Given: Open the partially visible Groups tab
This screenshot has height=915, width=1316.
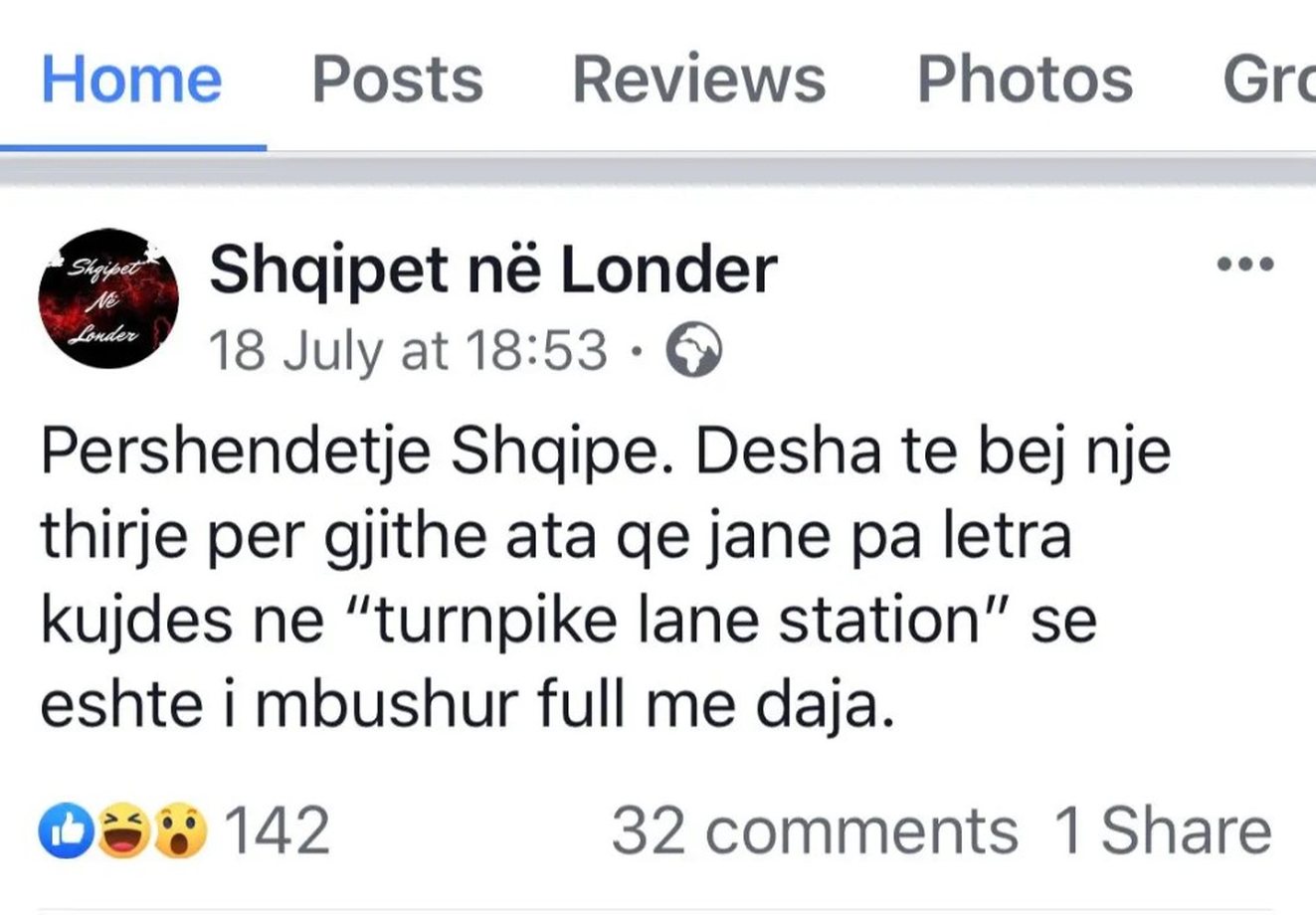Looking at the screenshot, I should tap(1268, 80).
